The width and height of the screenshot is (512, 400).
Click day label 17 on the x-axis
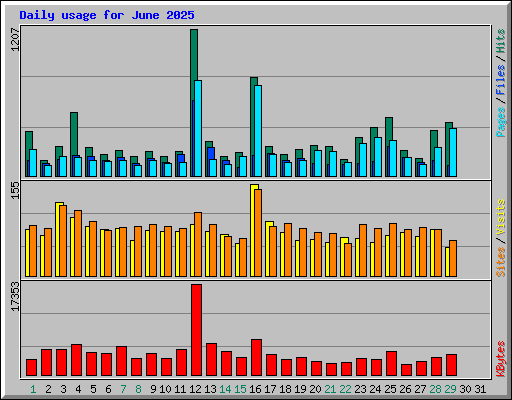click(x=270, y=389)
